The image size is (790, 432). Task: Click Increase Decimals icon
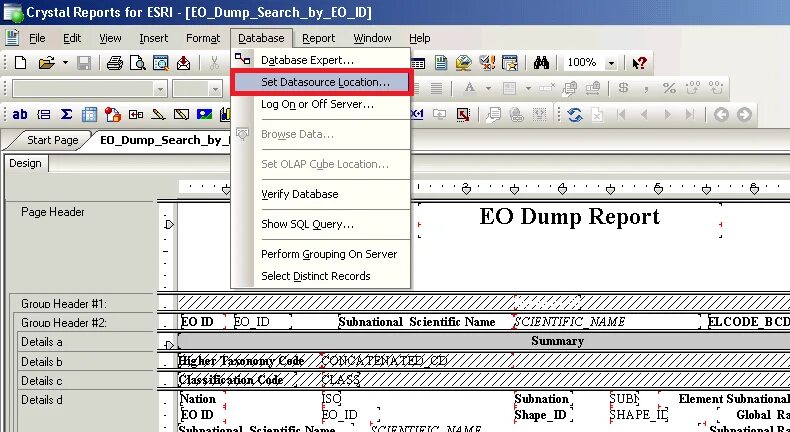click(x=694, y=88)
